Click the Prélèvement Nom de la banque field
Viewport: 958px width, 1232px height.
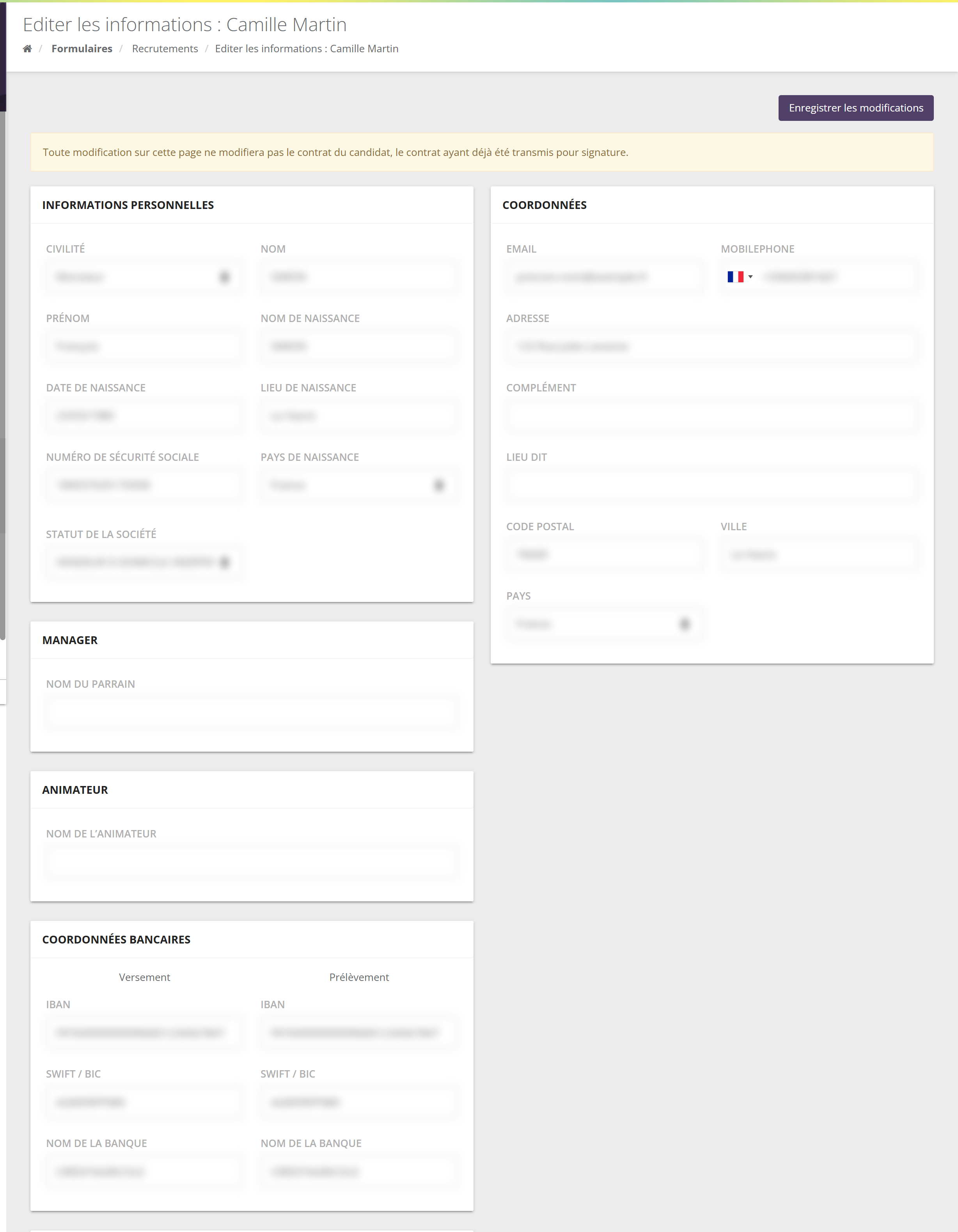coord(359,1171)
